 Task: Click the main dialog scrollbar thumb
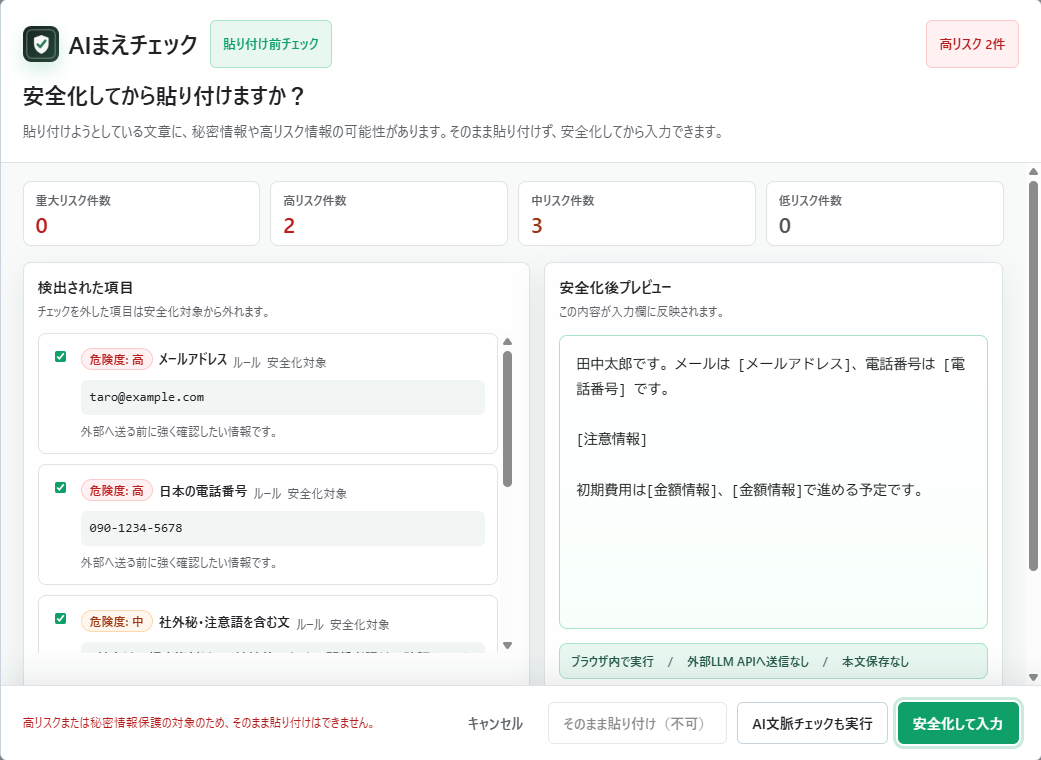[1033, 376]
